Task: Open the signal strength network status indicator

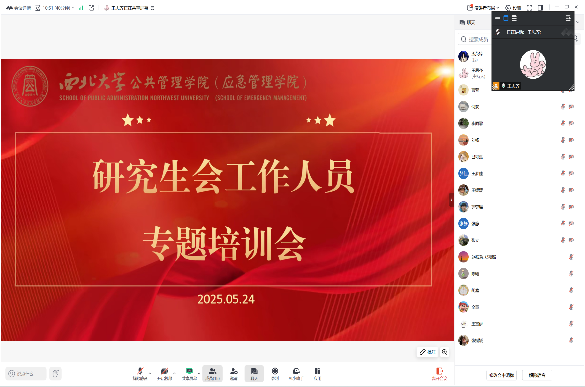Action: click(x=81, y=7)
